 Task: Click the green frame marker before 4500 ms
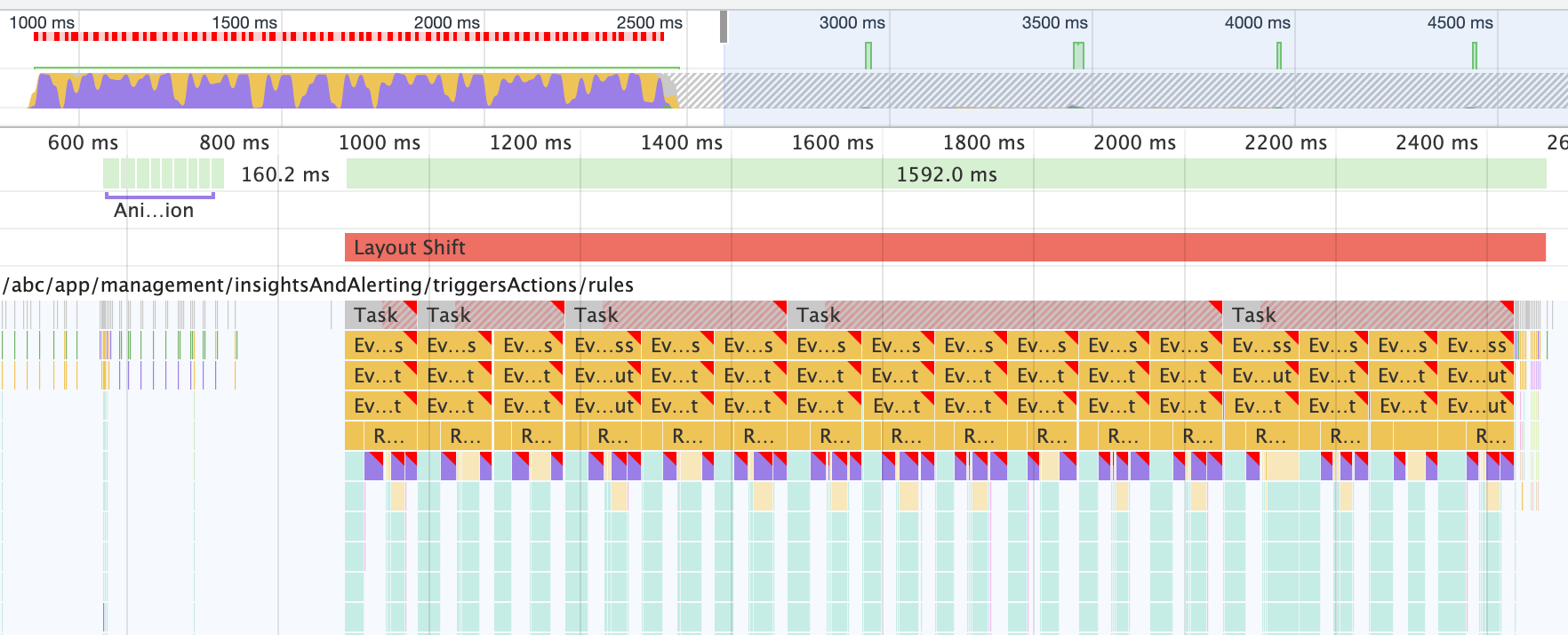pyautogui.click(x=1475, y=55)
